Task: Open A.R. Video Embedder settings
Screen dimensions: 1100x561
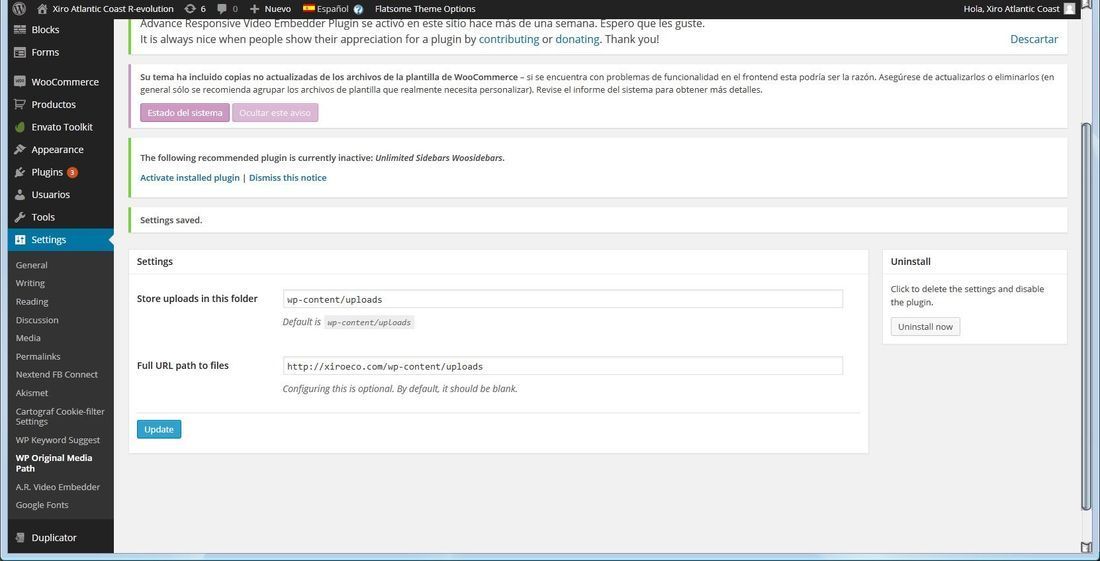Action: click(x=58, y=487)
